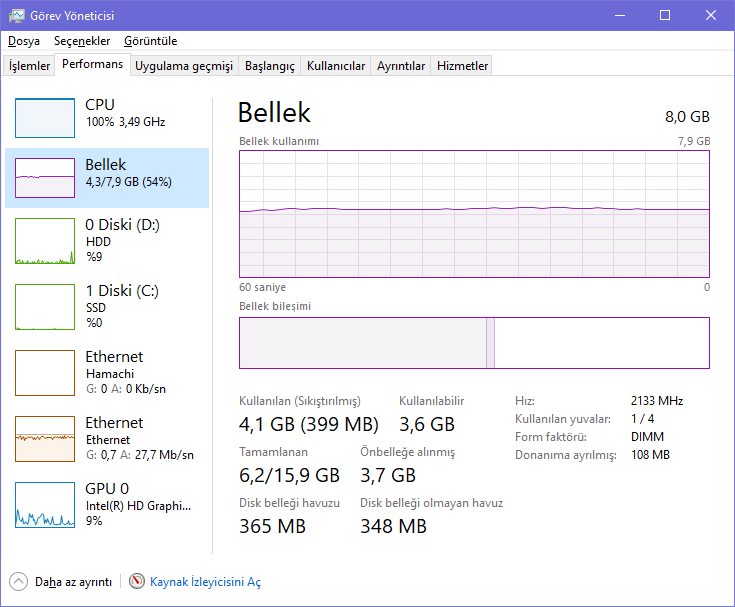Collapse view with the Daha az ayrıntı arrow
Screen dimensions: 735x607
[x=19, y=581]
